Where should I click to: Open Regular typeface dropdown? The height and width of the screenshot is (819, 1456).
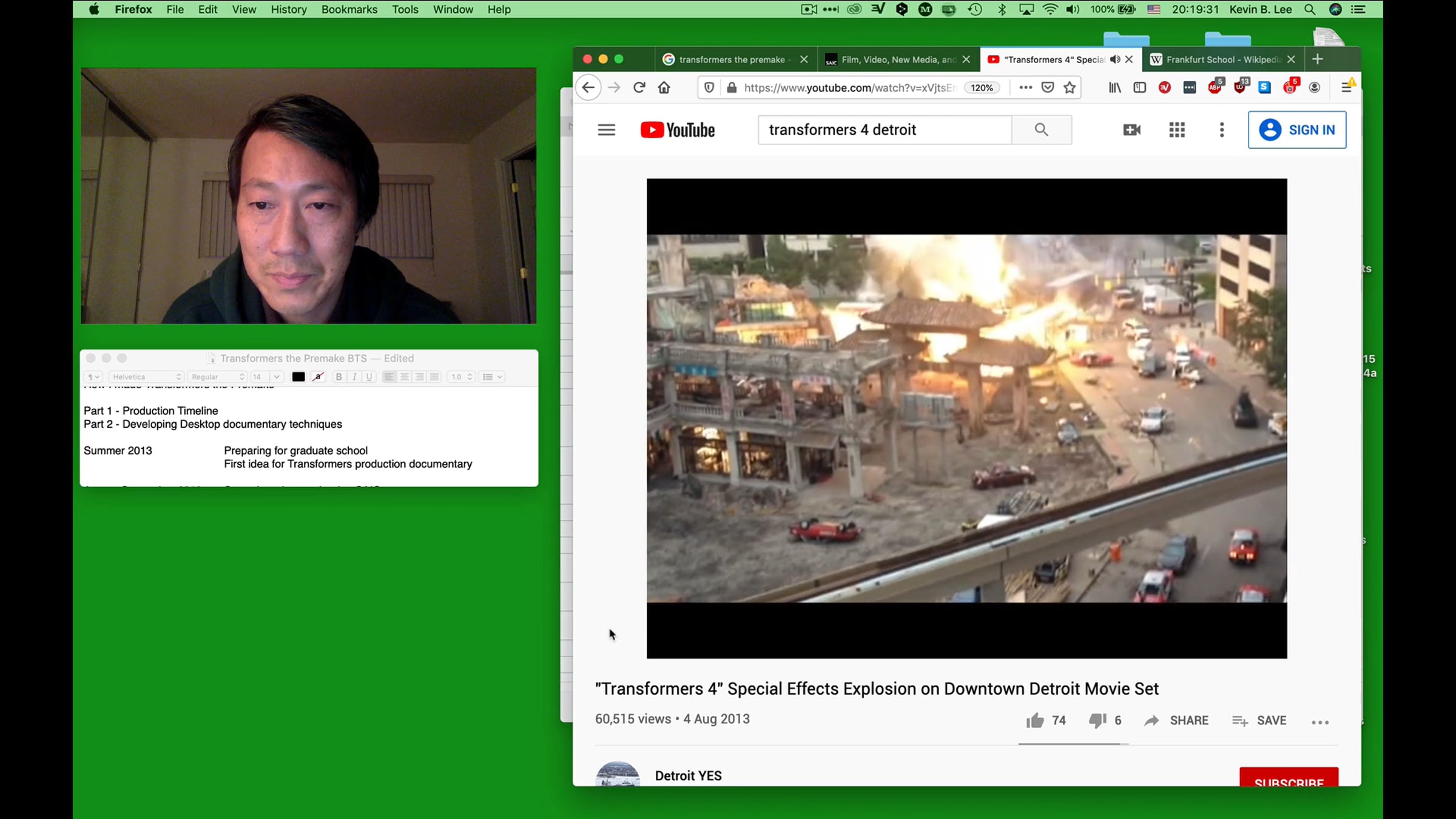point(217,377)
